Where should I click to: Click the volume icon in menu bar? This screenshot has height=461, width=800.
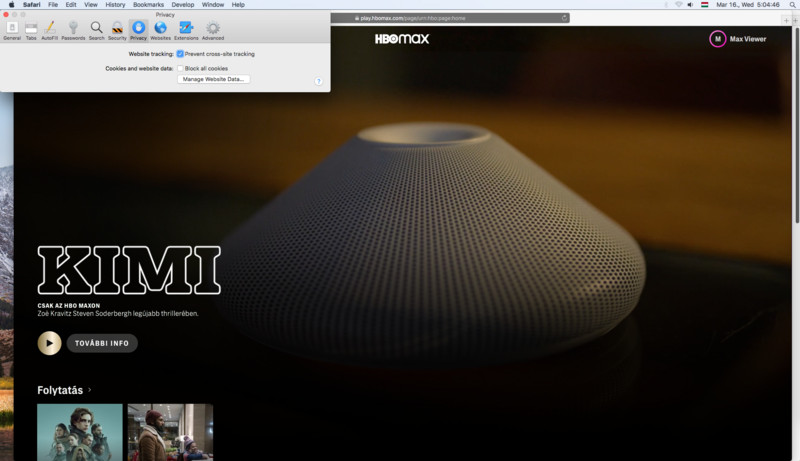690,5
